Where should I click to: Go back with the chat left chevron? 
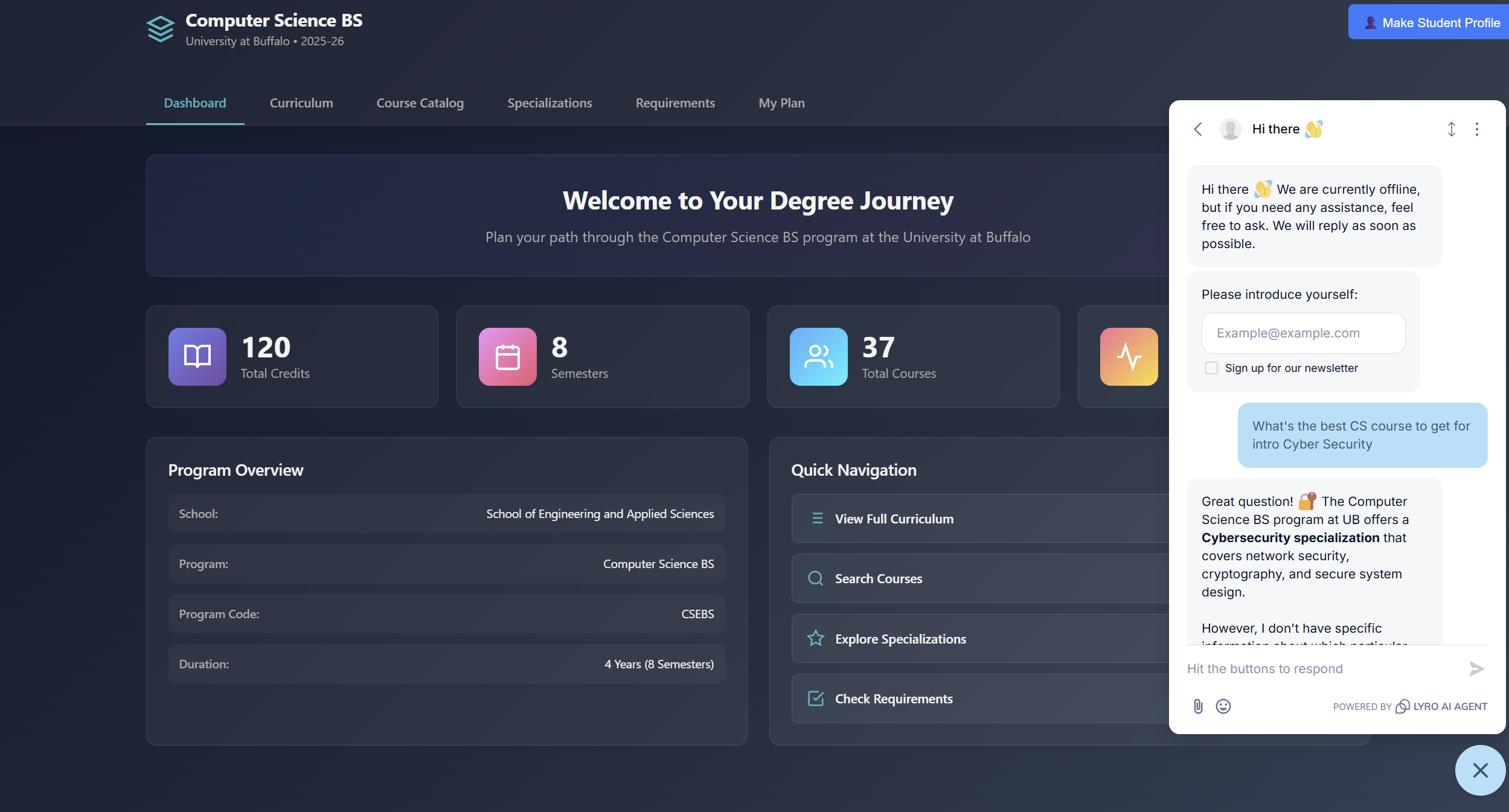tap(1198, 129)
